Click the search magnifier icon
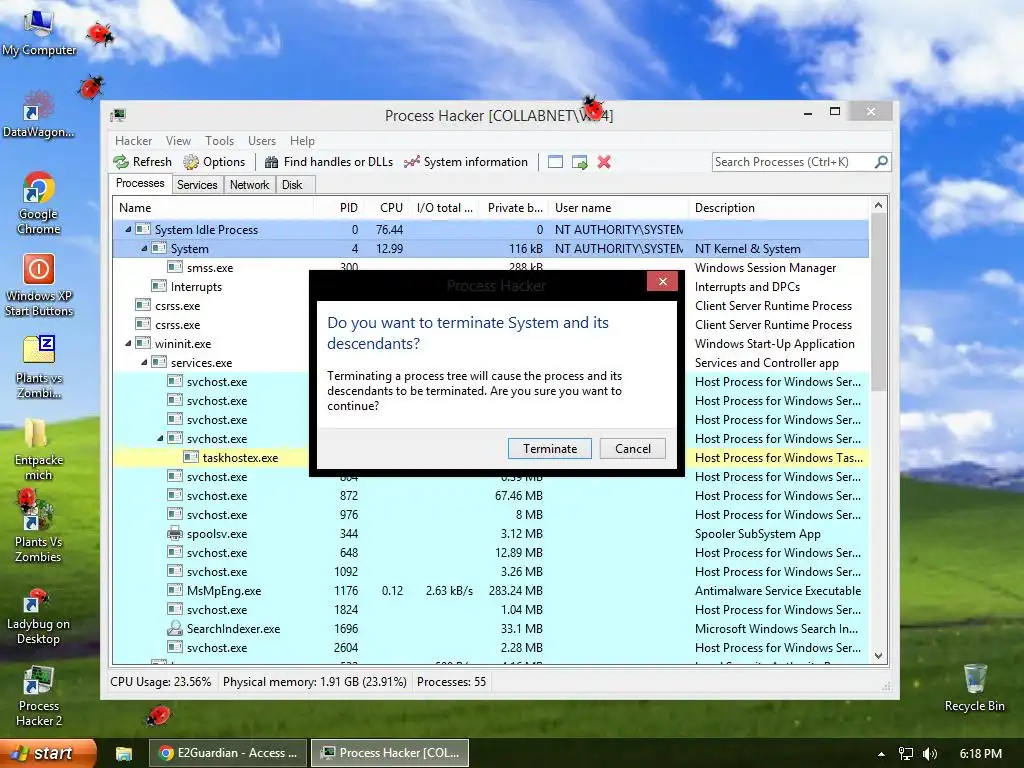The image size is (1024, 768). [x=881, y=161]
